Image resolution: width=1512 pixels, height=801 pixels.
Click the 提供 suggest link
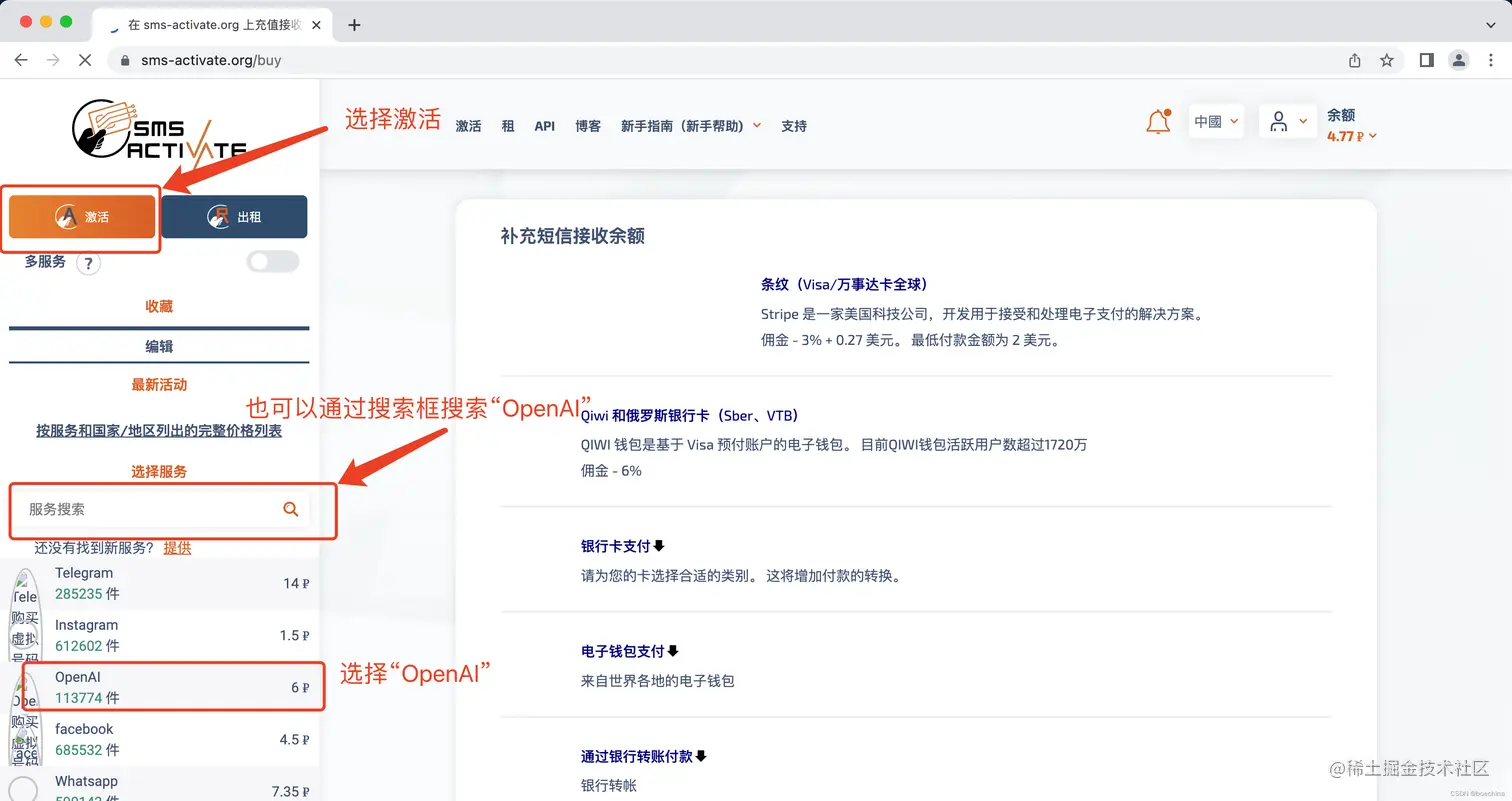177,547
